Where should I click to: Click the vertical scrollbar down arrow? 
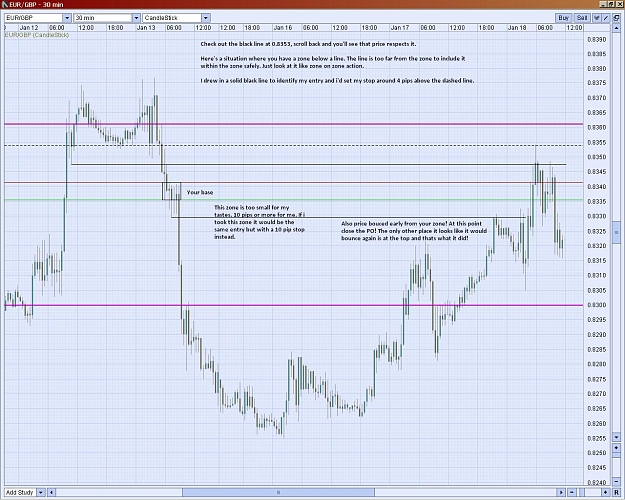point(616,437)
